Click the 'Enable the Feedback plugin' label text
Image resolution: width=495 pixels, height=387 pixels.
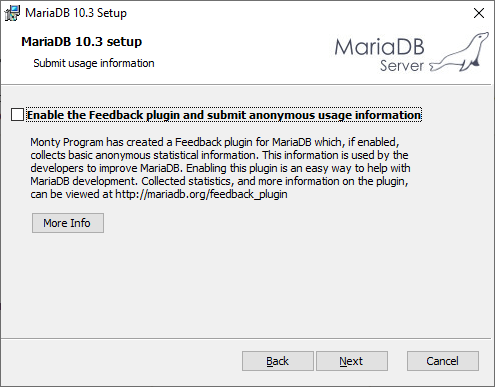224,115
